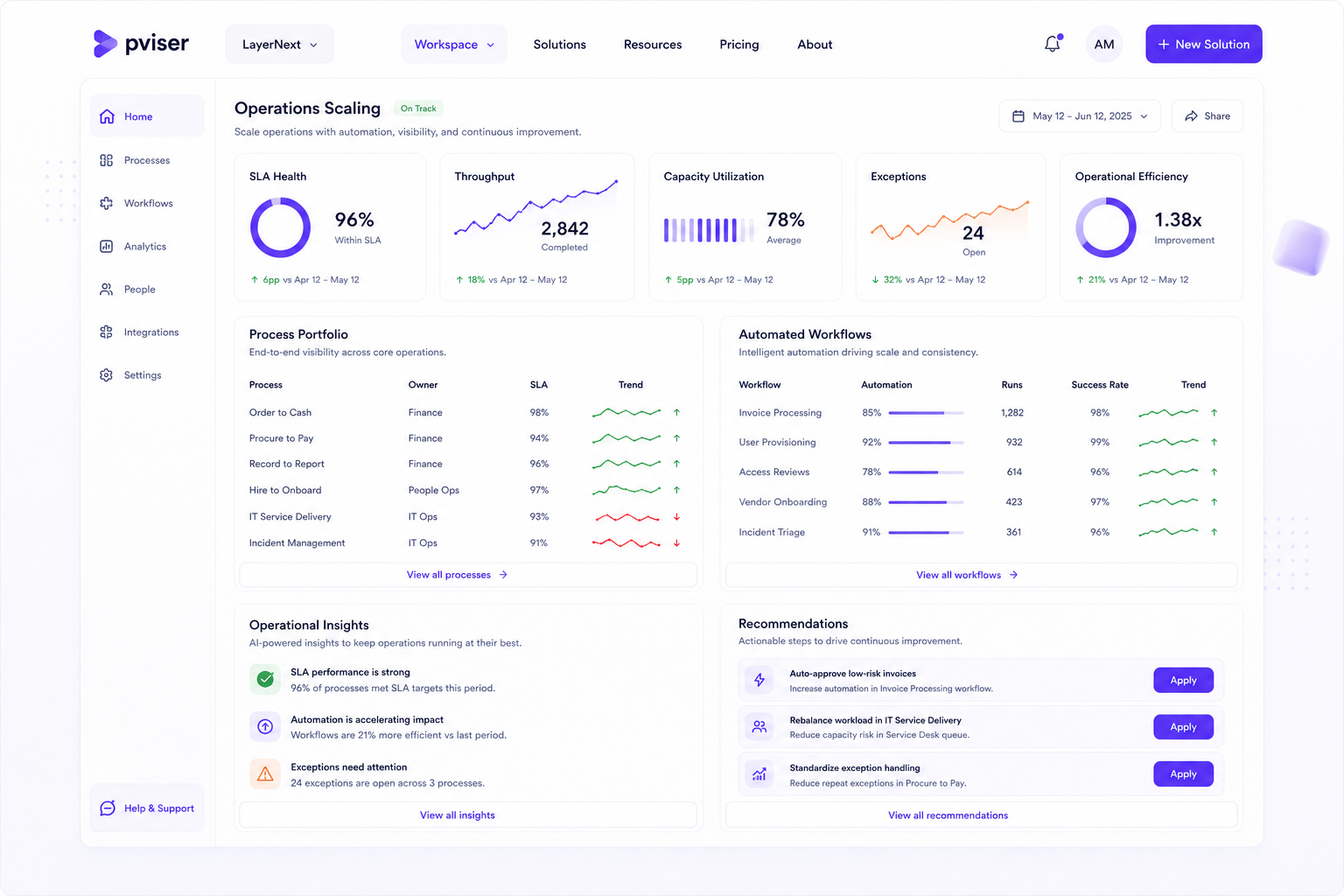Screen dimensions: 1344x896
Task: Click the Standardize exception handling chart icon
Action: [759, 774]
